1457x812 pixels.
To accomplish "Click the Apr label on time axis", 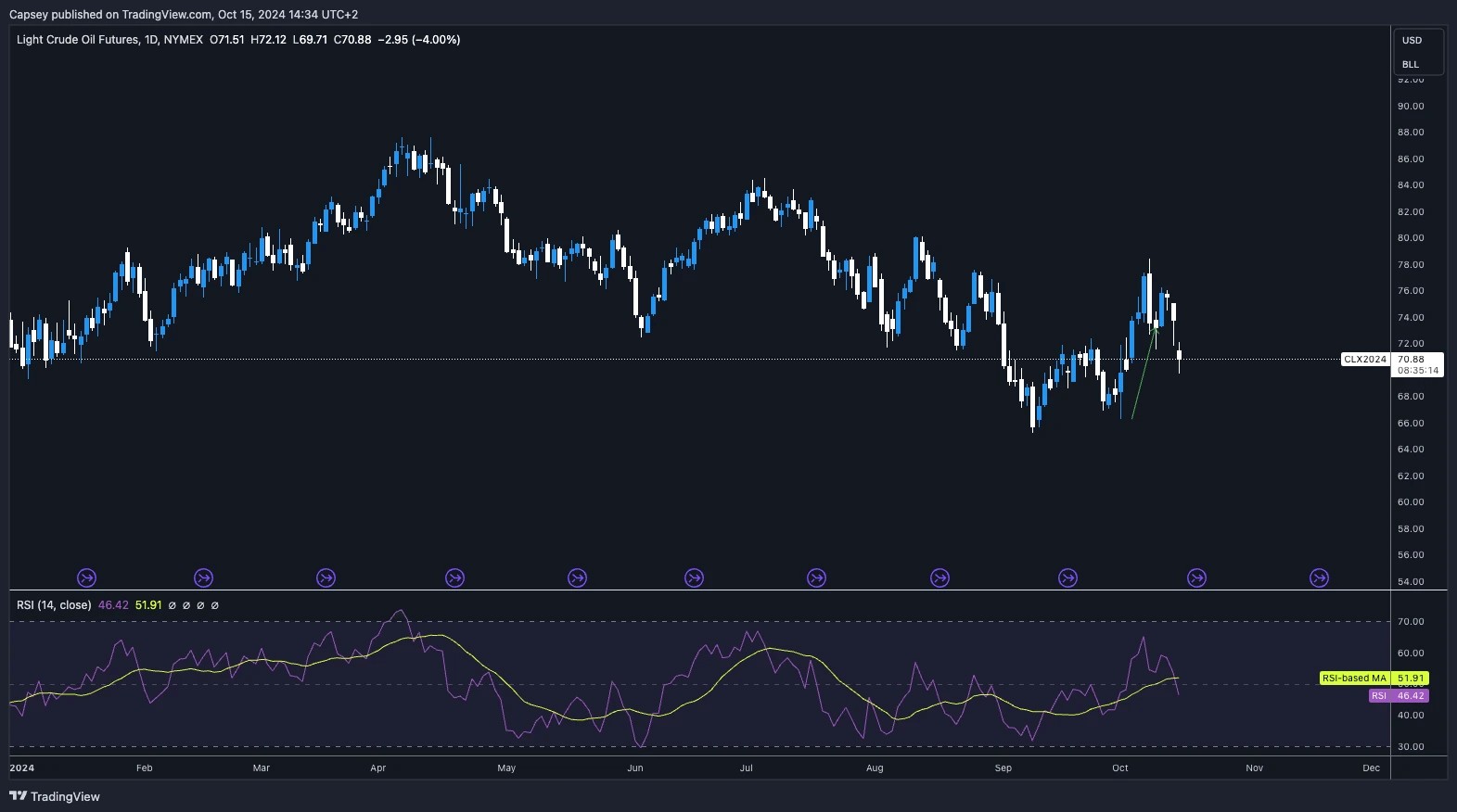I will (377, 768).
